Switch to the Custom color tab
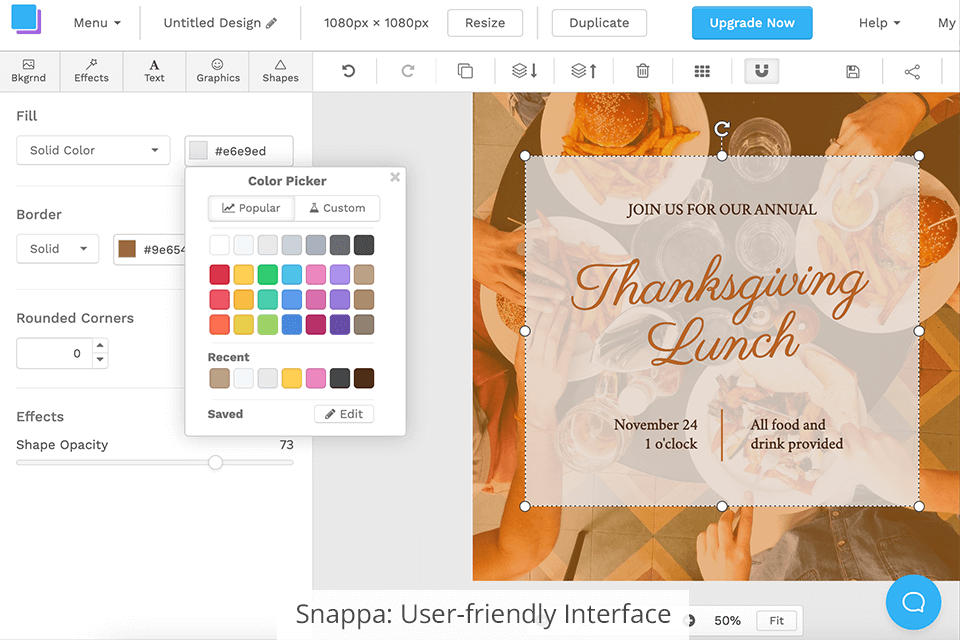 [x=337, y=208]
